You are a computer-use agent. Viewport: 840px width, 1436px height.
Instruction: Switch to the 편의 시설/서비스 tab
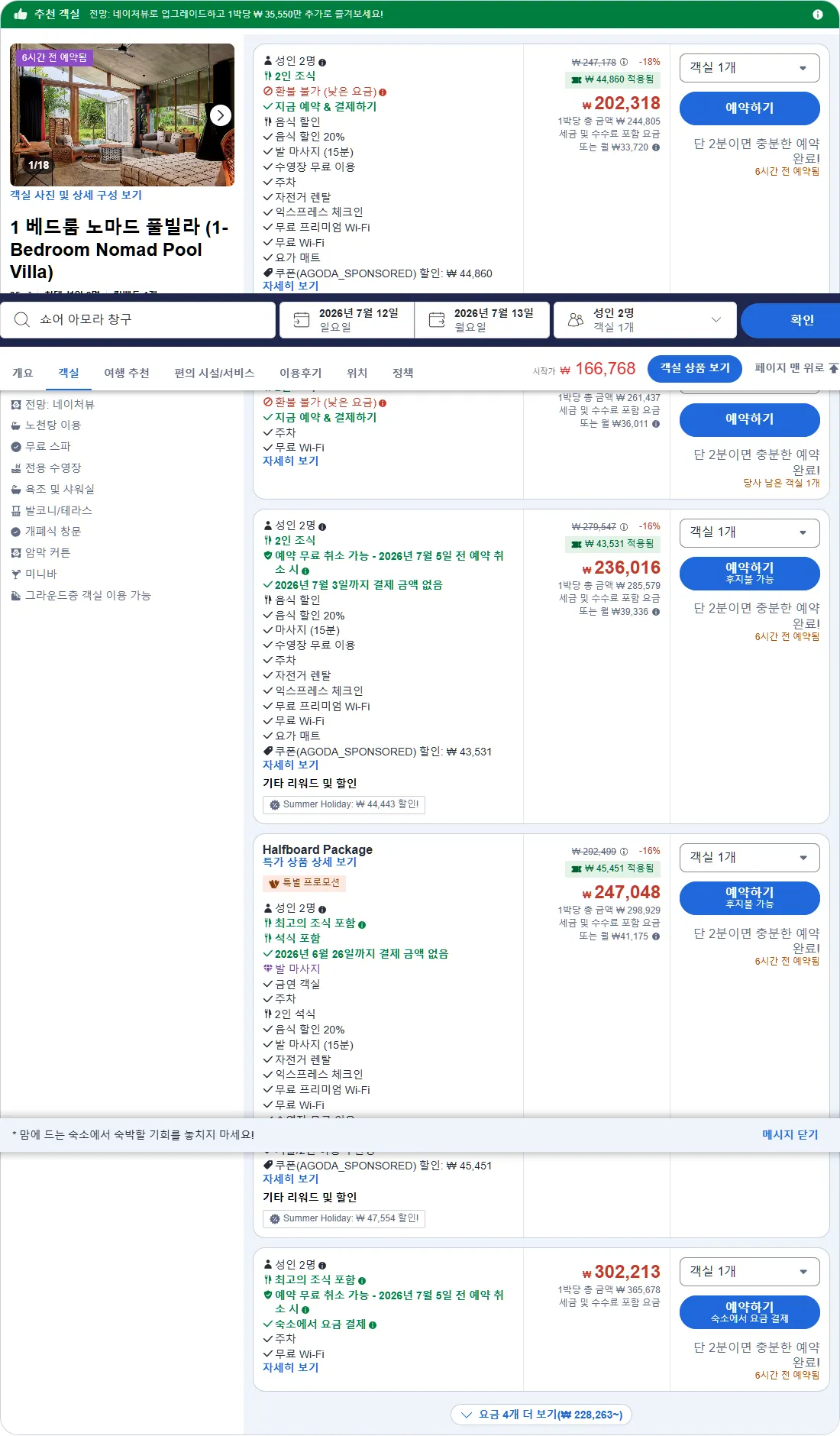pyautogui.click(x=215, y=374)
